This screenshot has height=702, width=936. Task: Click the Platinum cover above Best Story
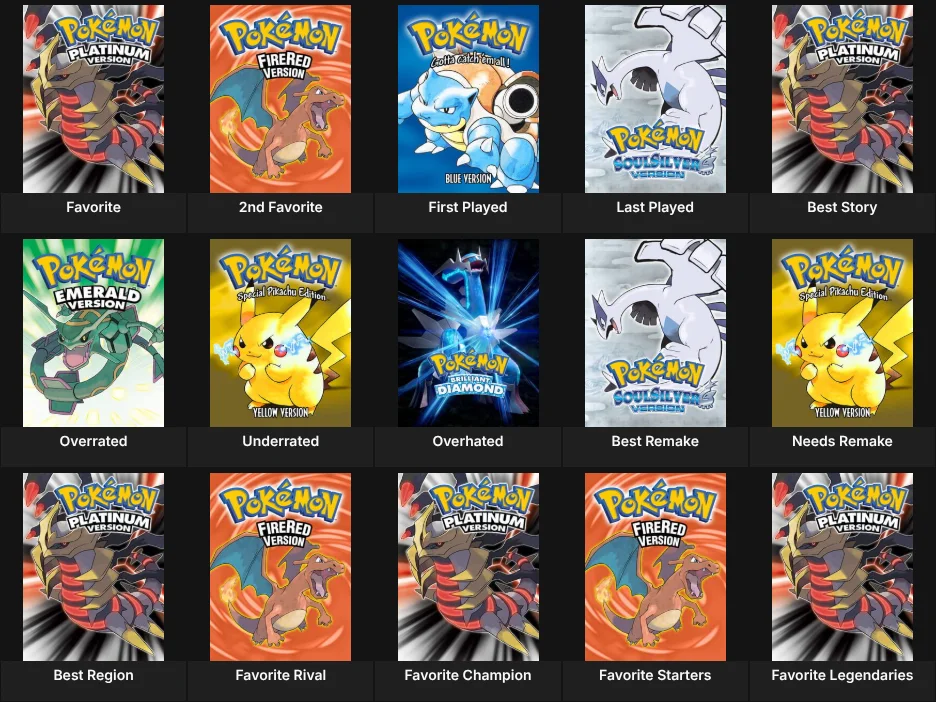point(842,99)
